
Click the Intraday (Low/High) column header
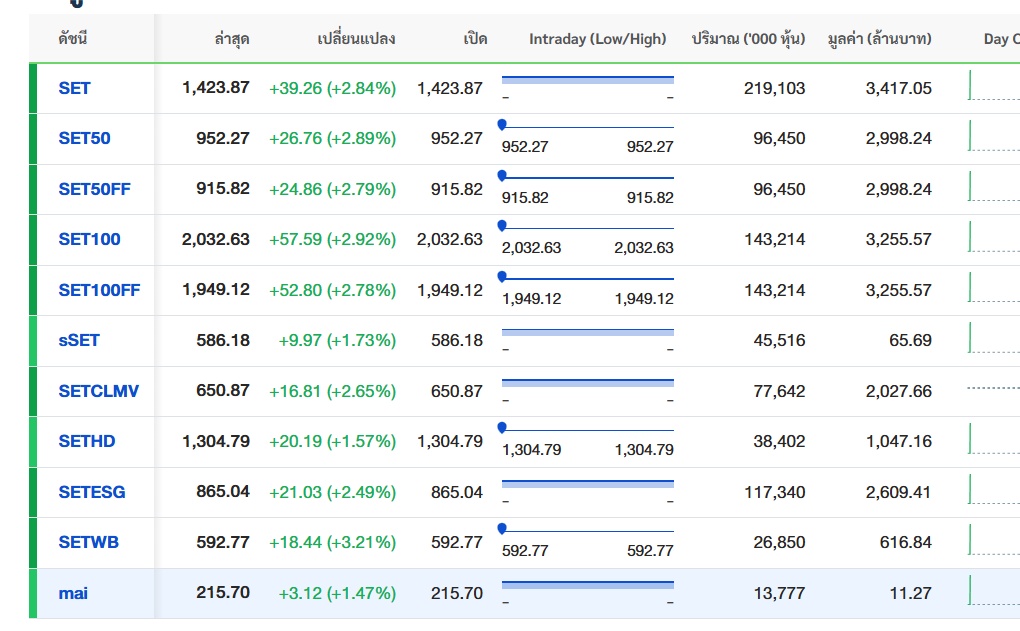point(597,39)
